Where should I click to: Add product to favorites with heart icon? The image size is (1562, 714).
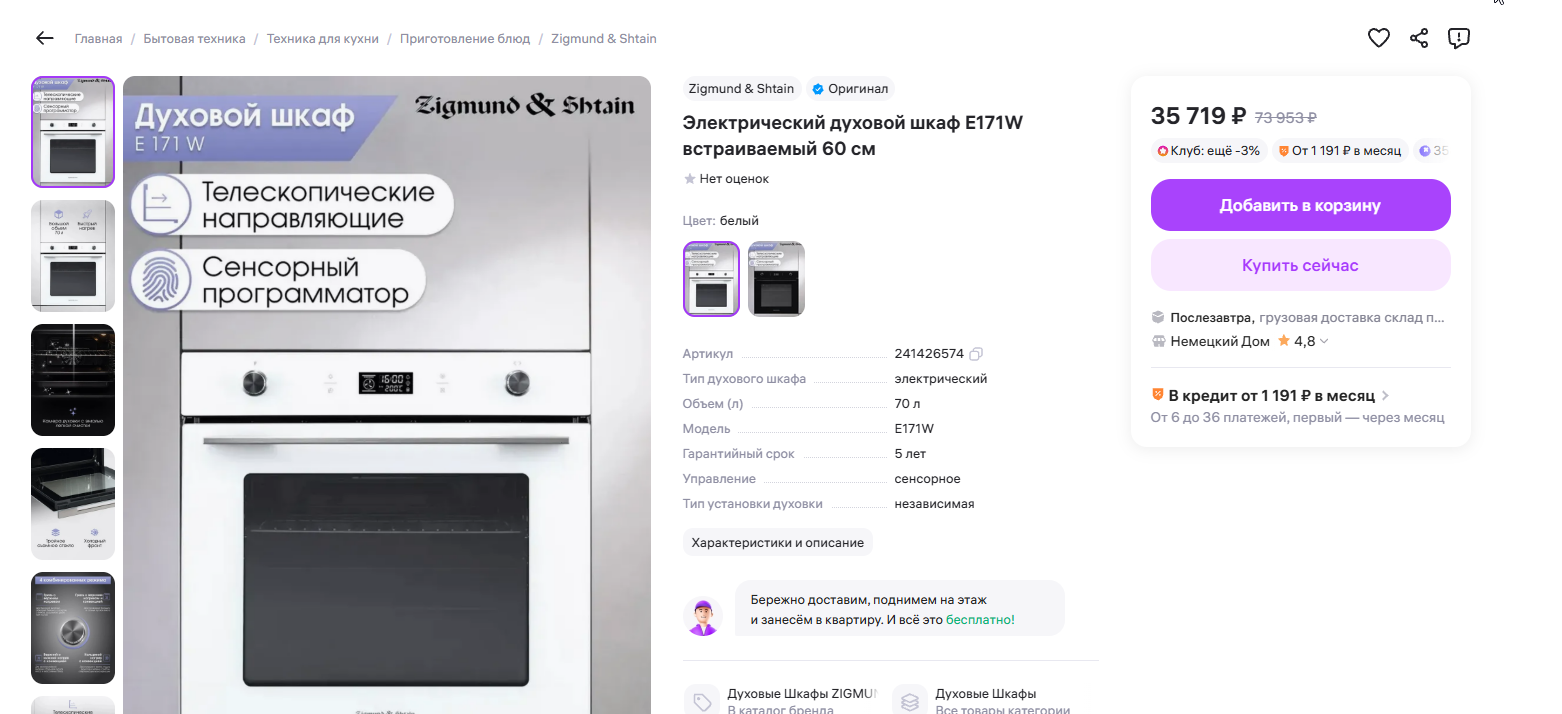point(1379,39)
